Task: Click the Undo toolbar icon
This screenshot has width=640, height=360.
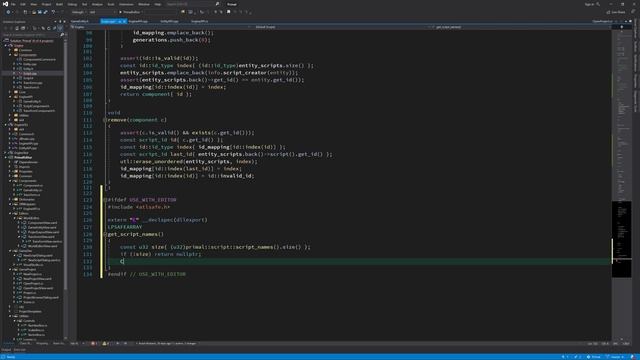Action: tap(53, 12)
